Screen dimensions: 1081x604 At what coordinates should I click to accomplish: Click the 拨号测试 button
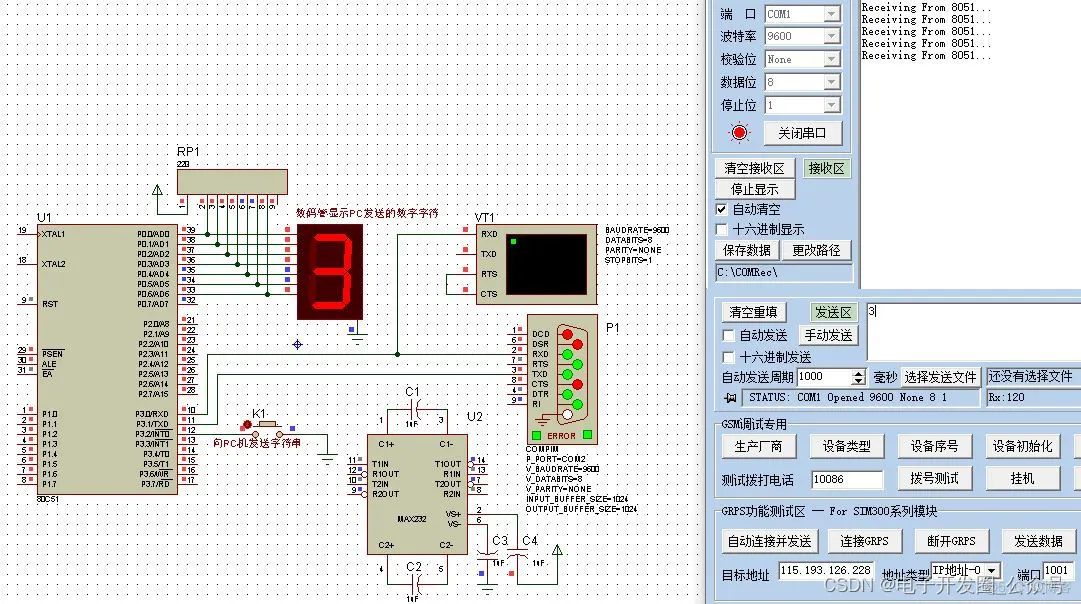tap(934, 478)
